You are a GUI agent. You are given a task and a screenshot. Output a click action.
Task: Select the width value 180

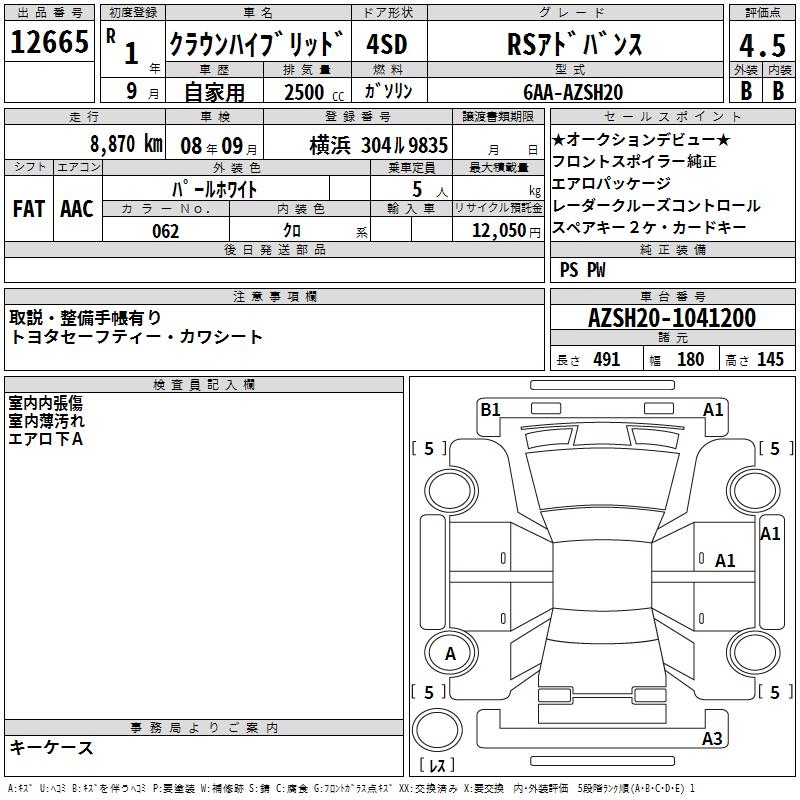(690, 359)
